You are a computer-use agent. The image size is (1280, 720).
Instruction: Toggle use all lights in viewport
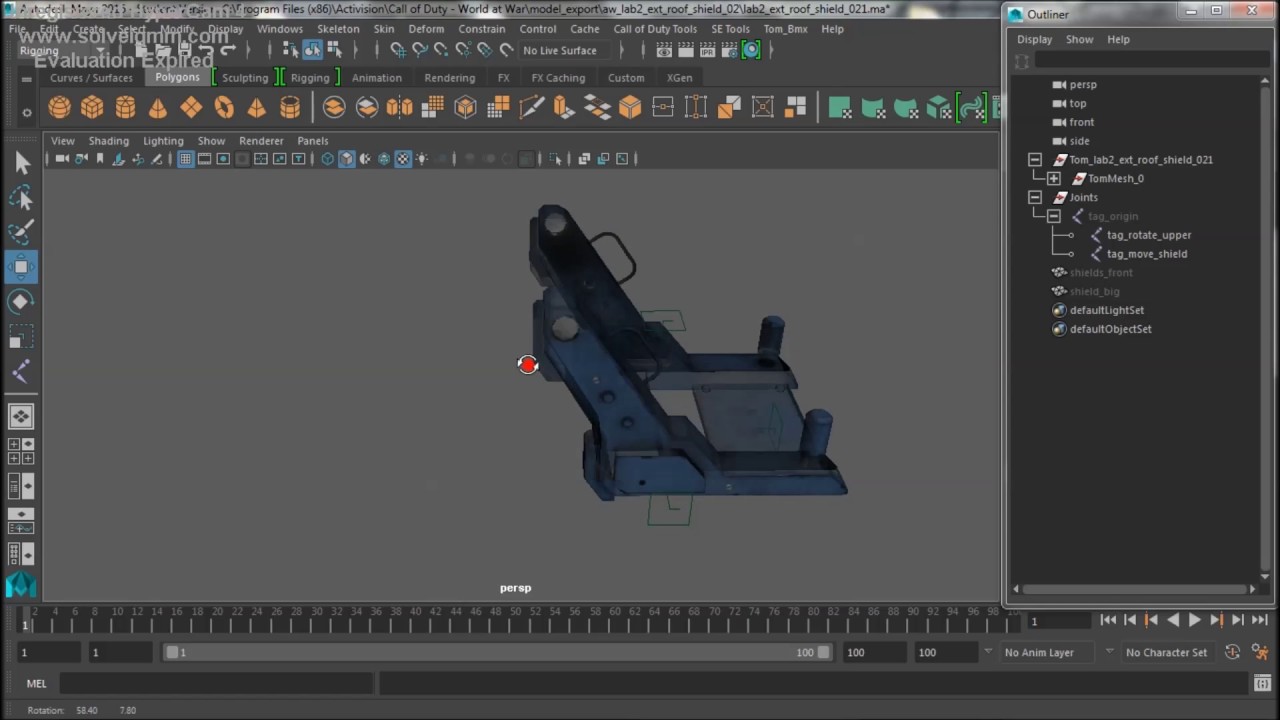422,159
